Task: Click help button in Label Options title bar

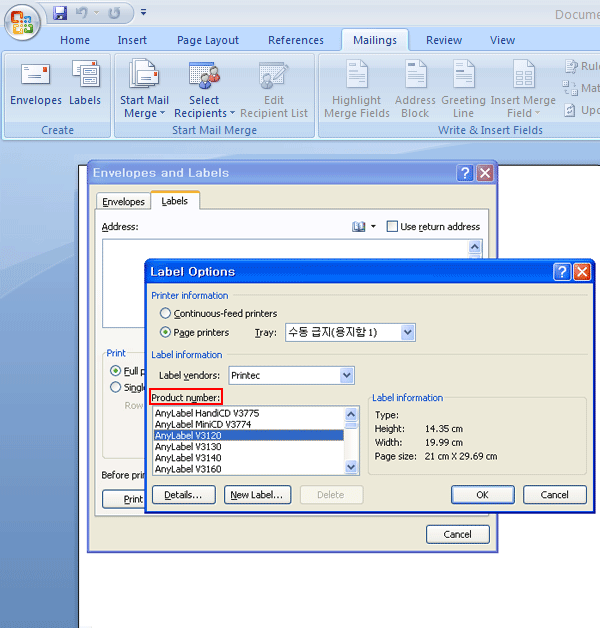Action: [562, 272]
